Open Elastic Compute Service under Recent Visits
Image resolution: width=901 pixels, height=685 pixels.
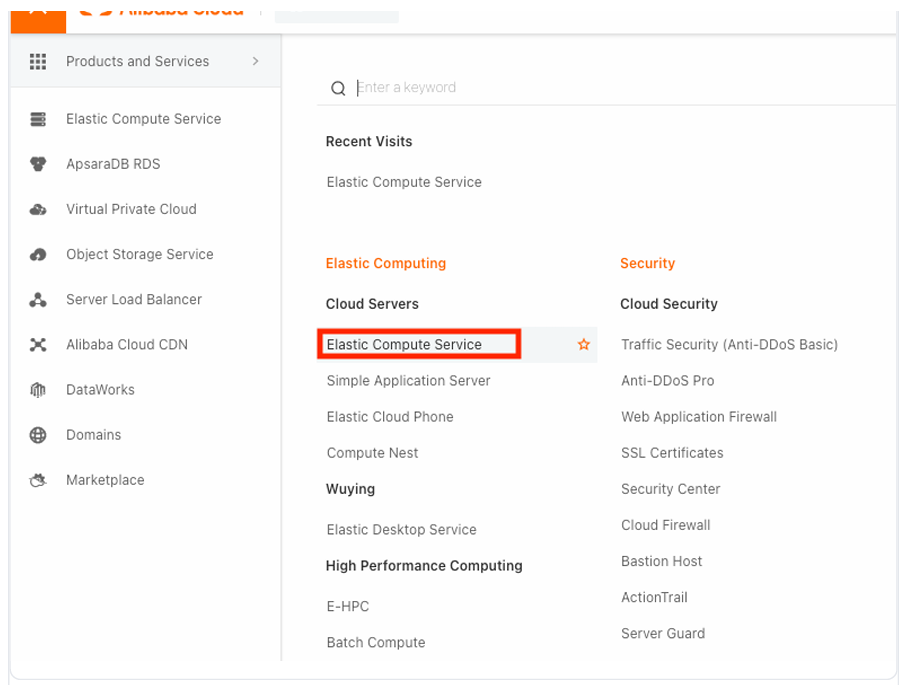[404, 182]
